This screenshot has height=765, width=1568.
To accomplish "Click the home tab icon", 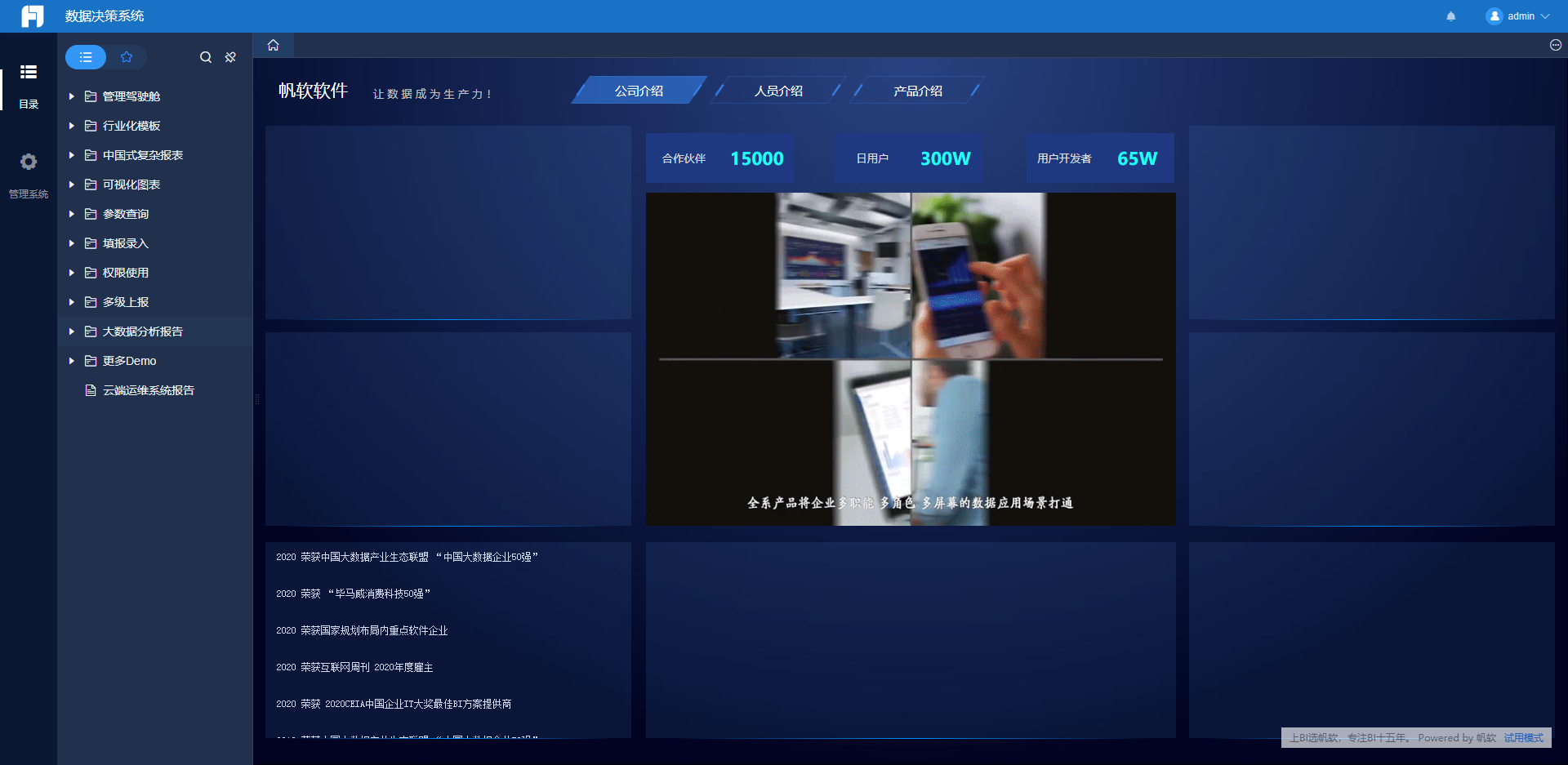I will tap(274, 45).
